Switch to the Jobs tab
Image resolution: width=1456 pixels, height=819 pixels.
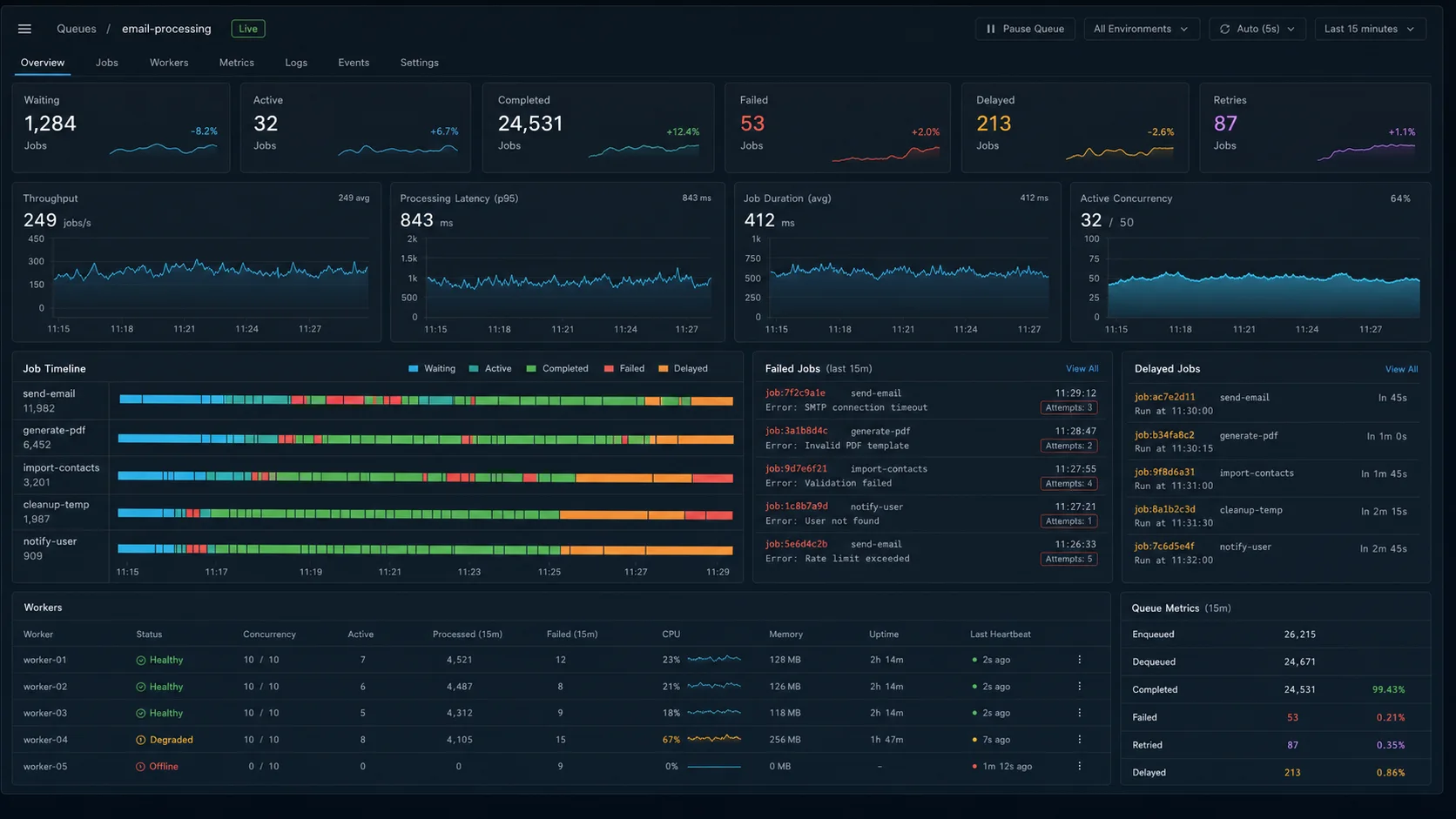pyautogui.click(x=107, y=63)
